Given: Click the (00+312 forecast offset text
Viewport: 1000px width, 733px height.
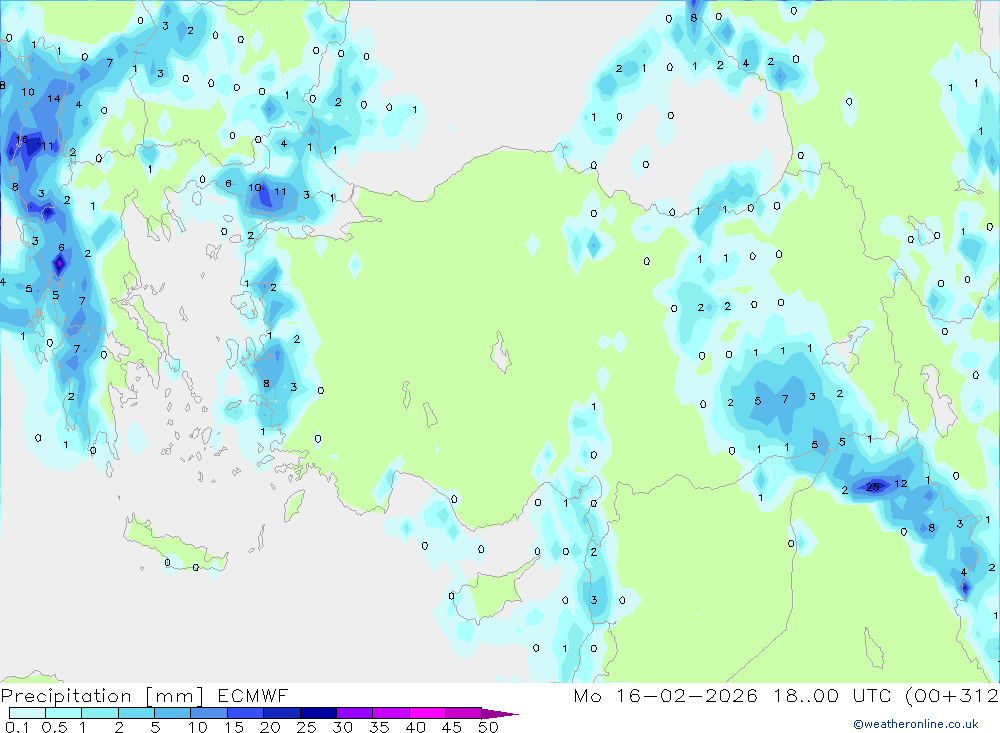Looking at the screenshot, I should tap(952, 696).
